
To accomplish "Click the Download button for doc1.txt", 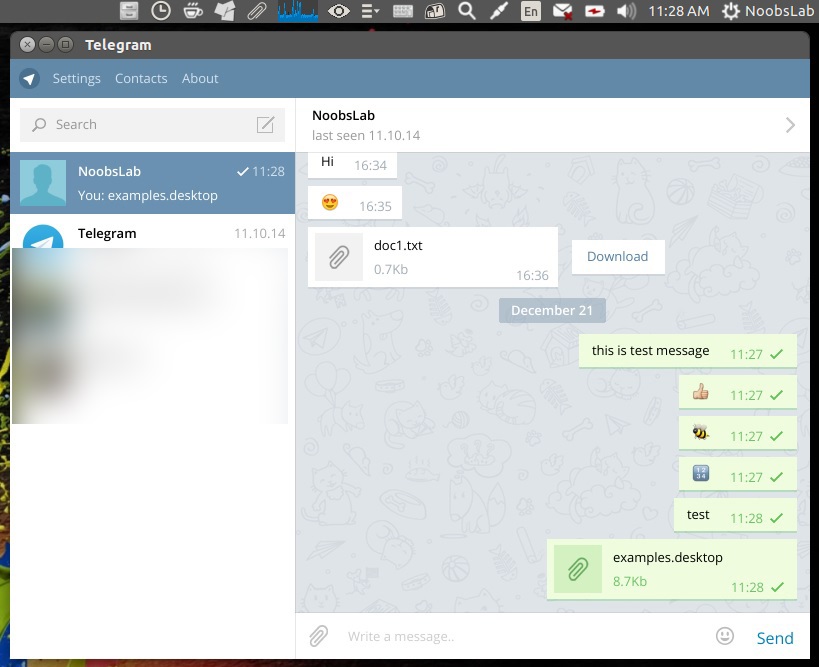I will [618, 256].
